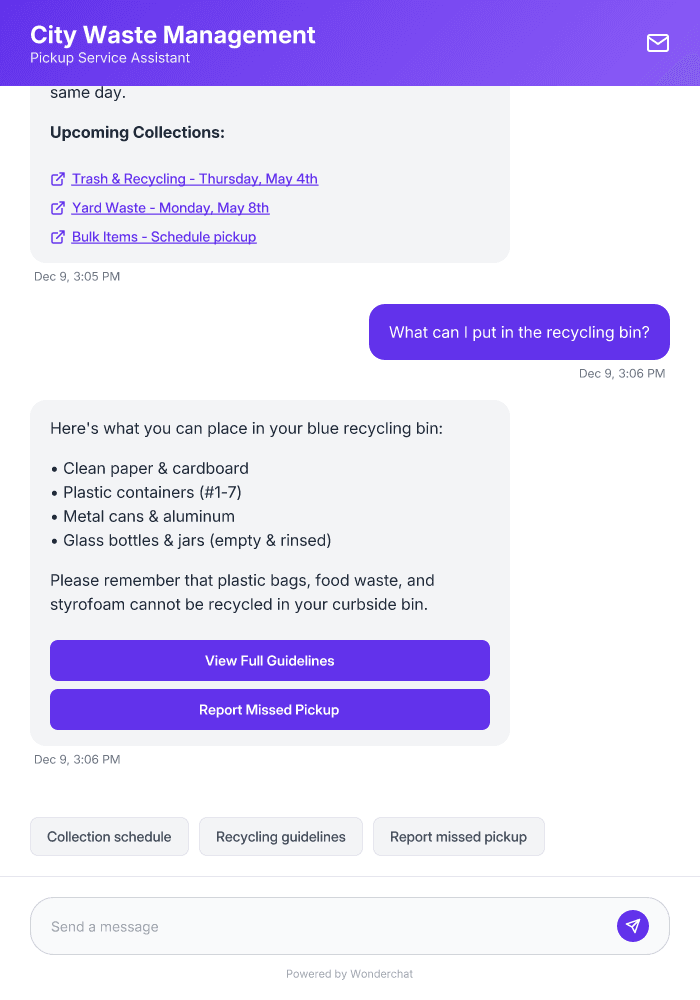Screen dimensions: 700x1000
Task: Click the external link icon beside Yard Waste
Action: click(x=57, y=207)
